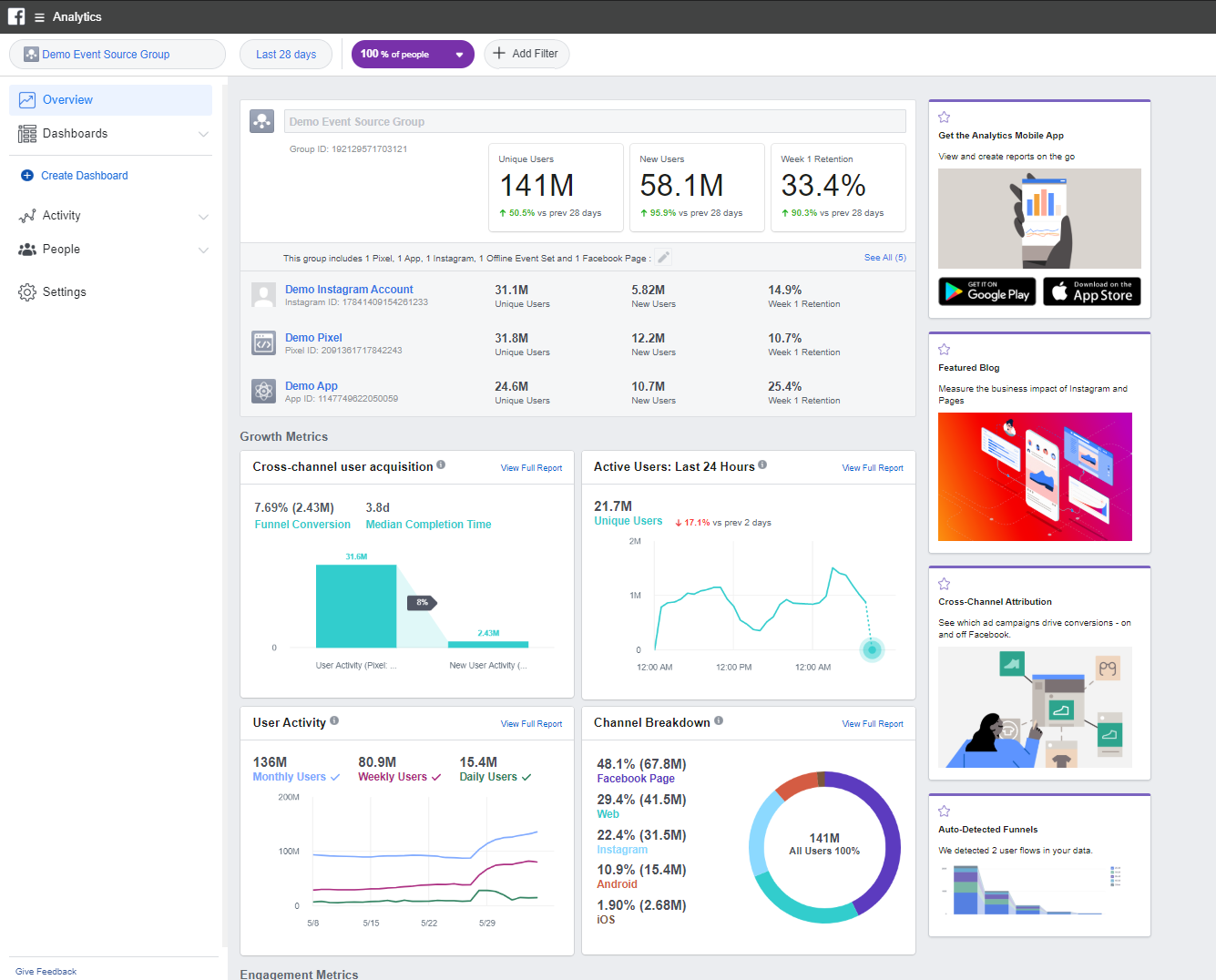Viewport: 1216px width, 980px height.
Task: Click the star icon on Auto-Detected Funnels card
Action: coord(945,812)
